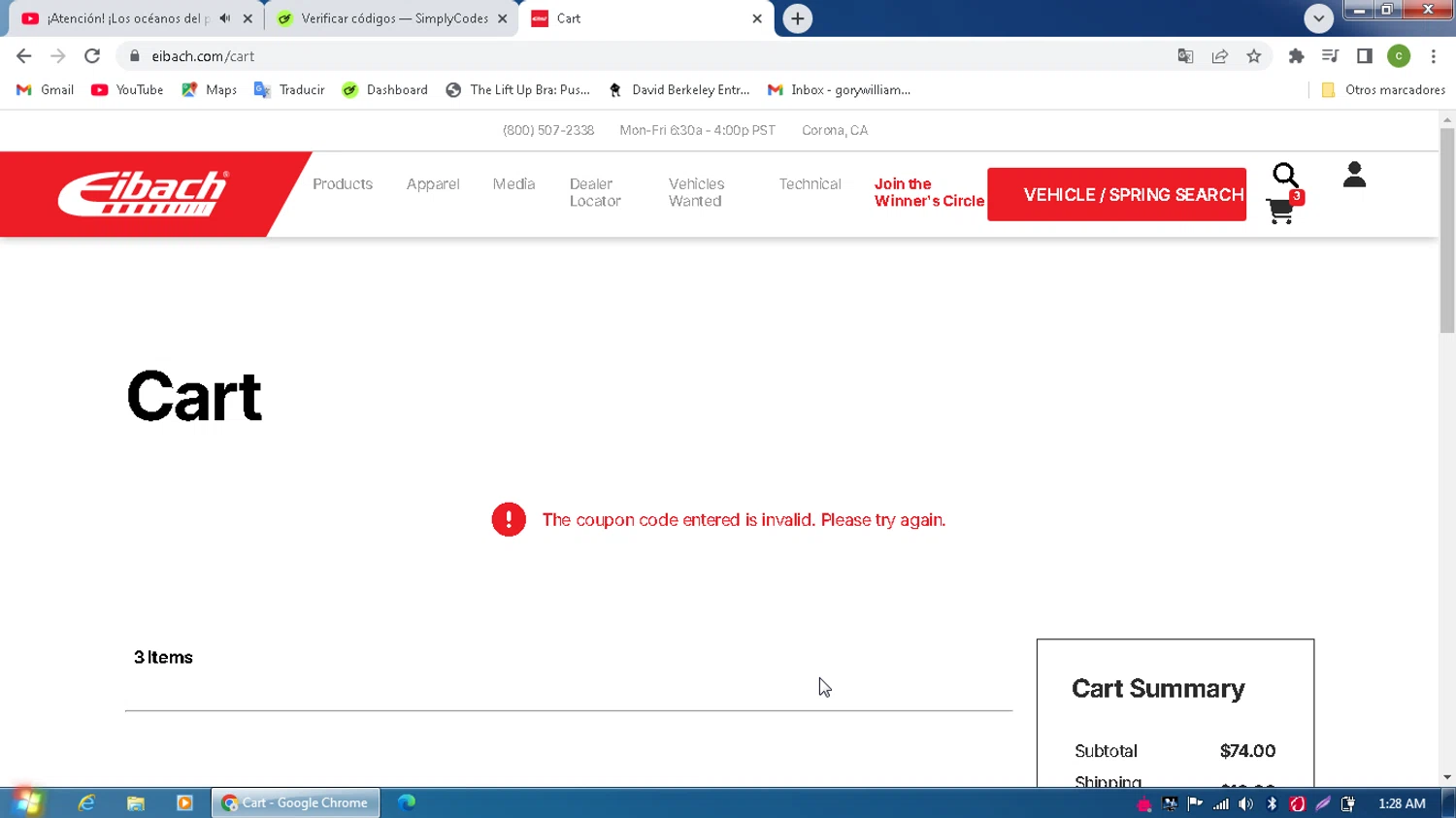Open the Chrome extensions puzzle icon
The width and height of the screenshot is (1456, 818).
(1296, 56)
